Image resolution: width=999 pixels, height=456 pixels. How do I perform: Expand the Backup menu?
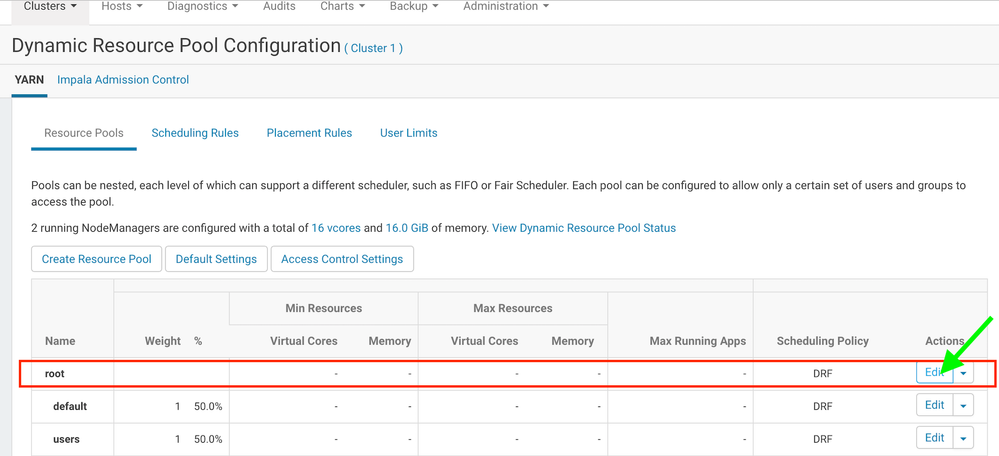tap(414, 7)
